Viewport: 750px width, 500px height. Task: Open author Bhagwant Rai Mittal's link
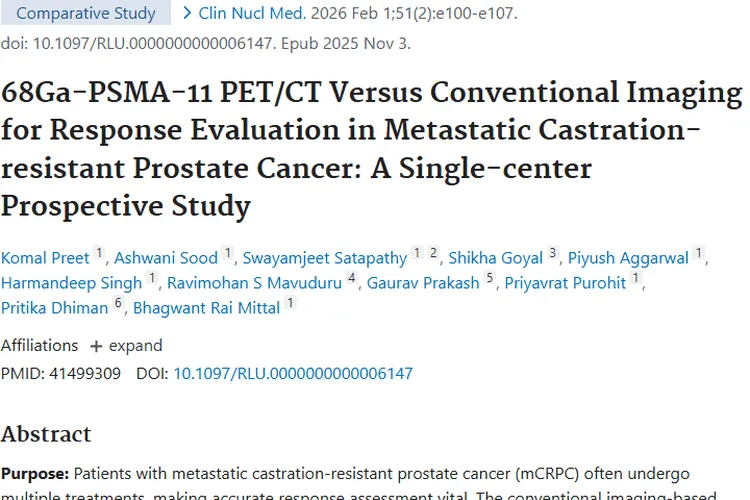[207, 308]
